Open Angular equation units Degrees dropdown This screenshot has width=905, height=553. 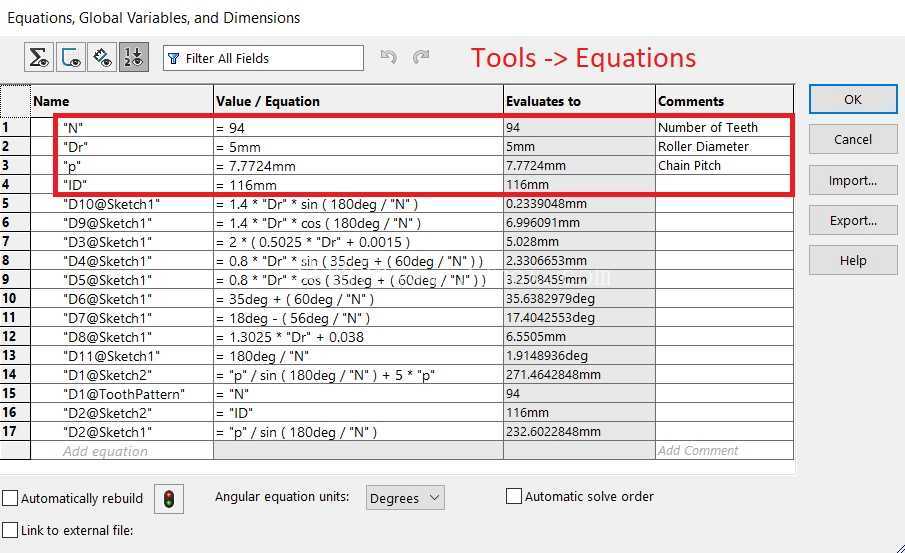tap(405, 498)
